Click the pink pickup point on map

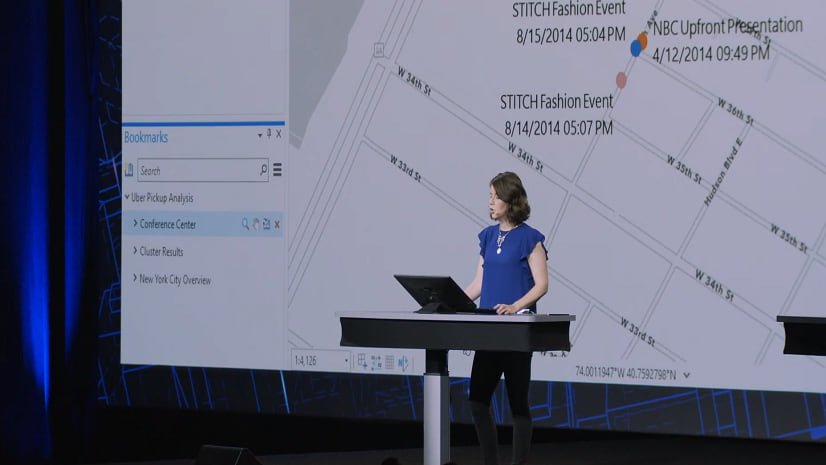point(622,80)
